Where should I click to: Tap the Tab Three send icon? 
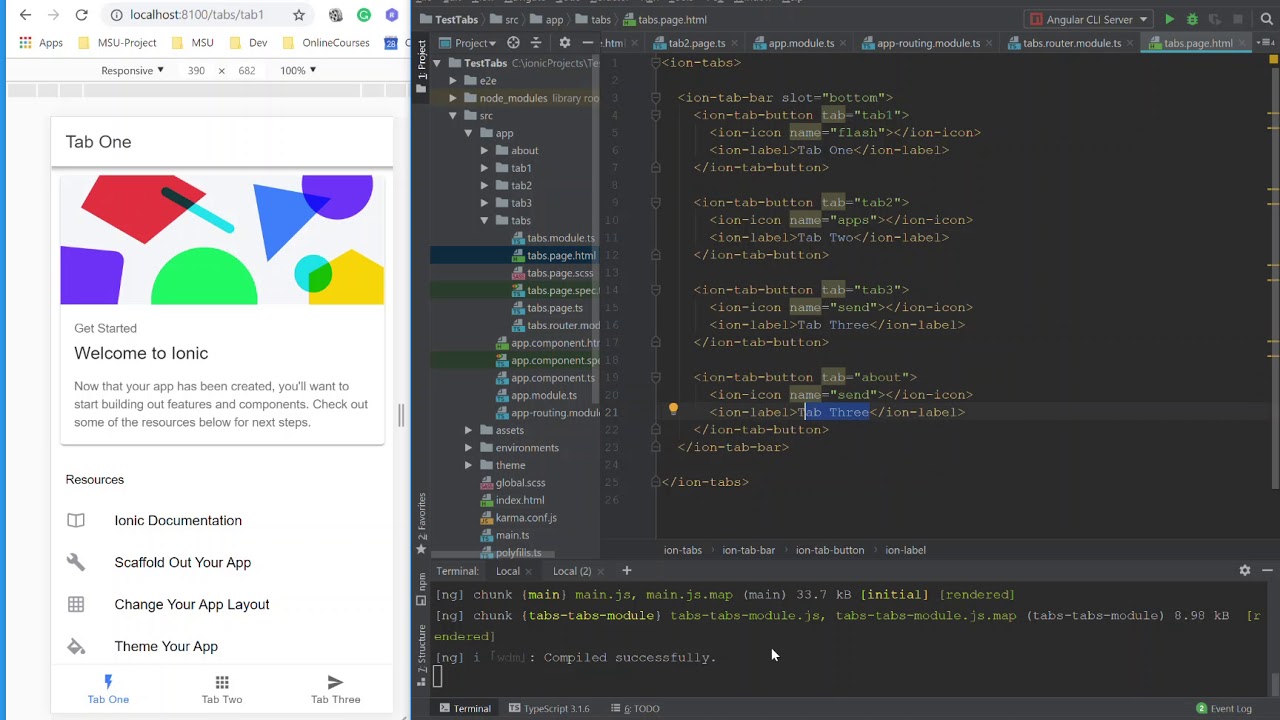[335, 682]
